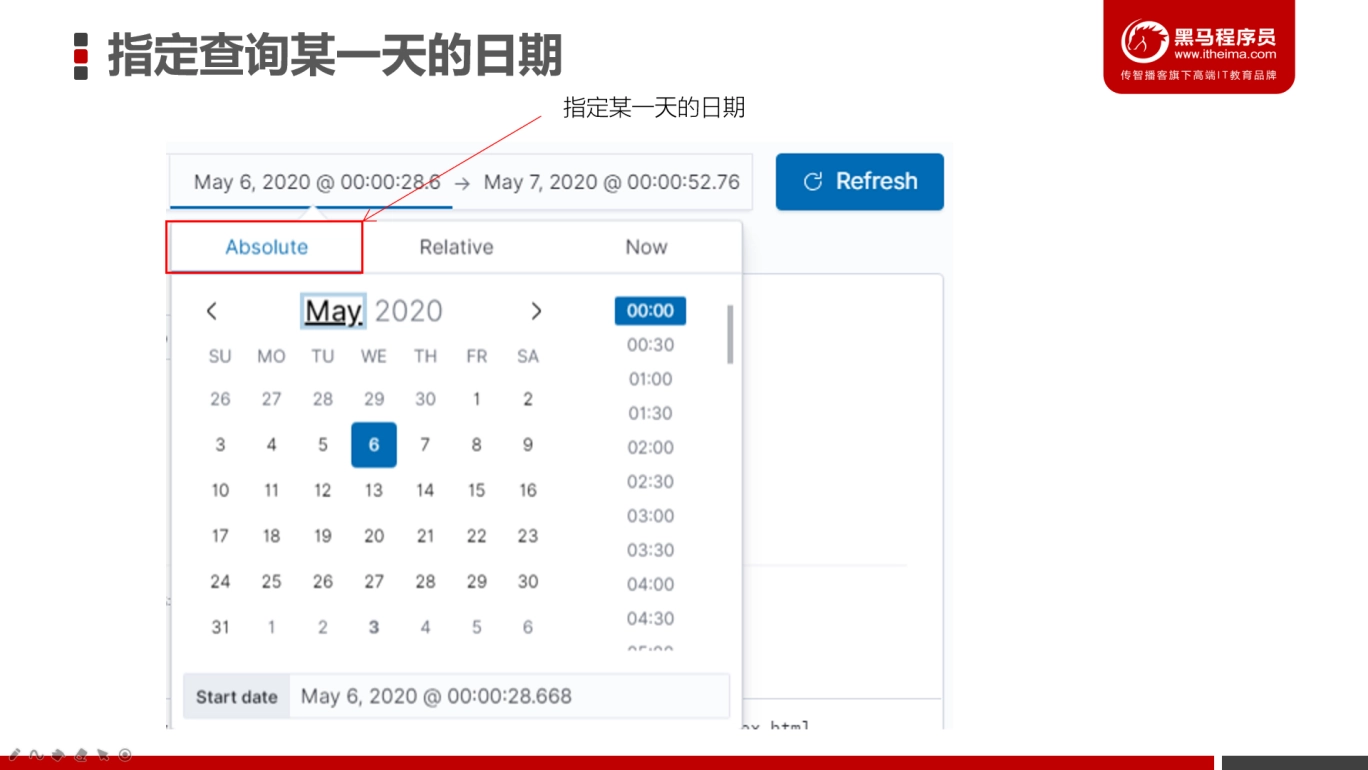Select day 13 in the calendar
Image resolution: width=1368 pixels, height=770 pixels.
(374, 490)
